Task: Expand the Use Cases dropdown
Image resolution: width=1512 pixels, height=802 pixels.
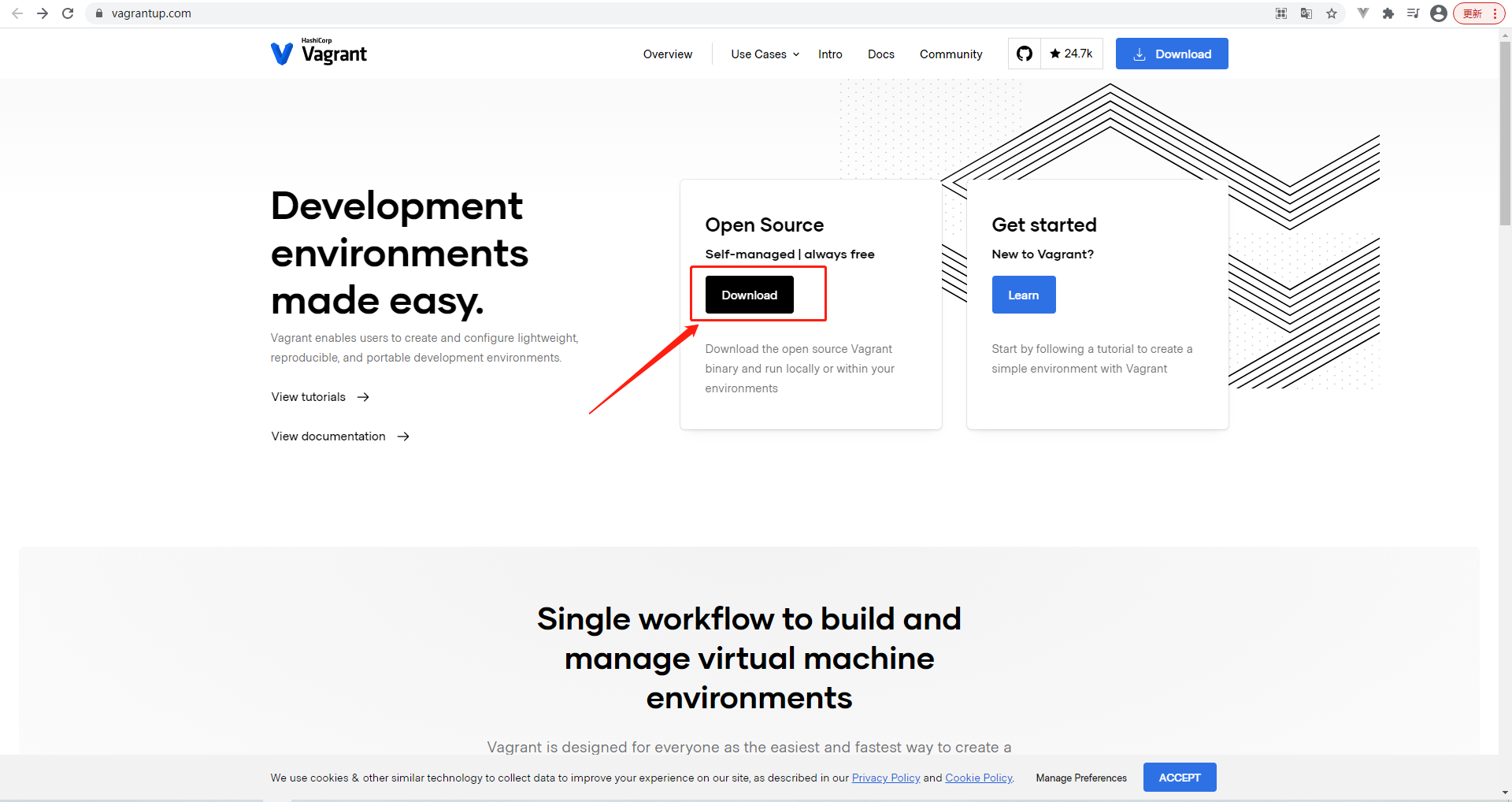Action: pyautogui.click(x=765, y=54)
